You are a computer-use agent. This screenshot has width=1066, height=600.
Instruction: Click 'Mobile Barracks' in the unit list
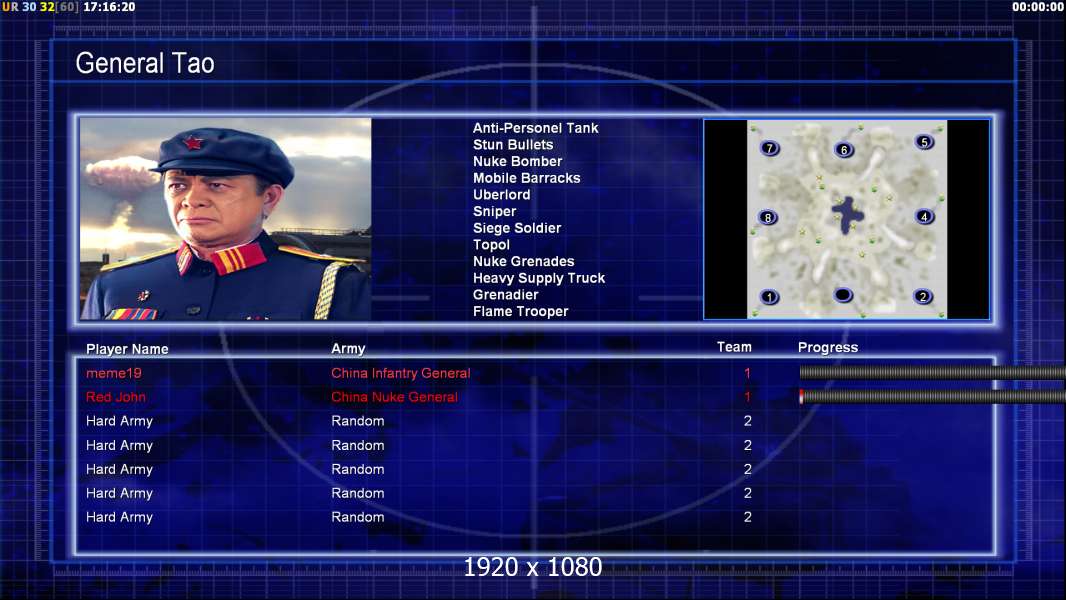point(527,178)
